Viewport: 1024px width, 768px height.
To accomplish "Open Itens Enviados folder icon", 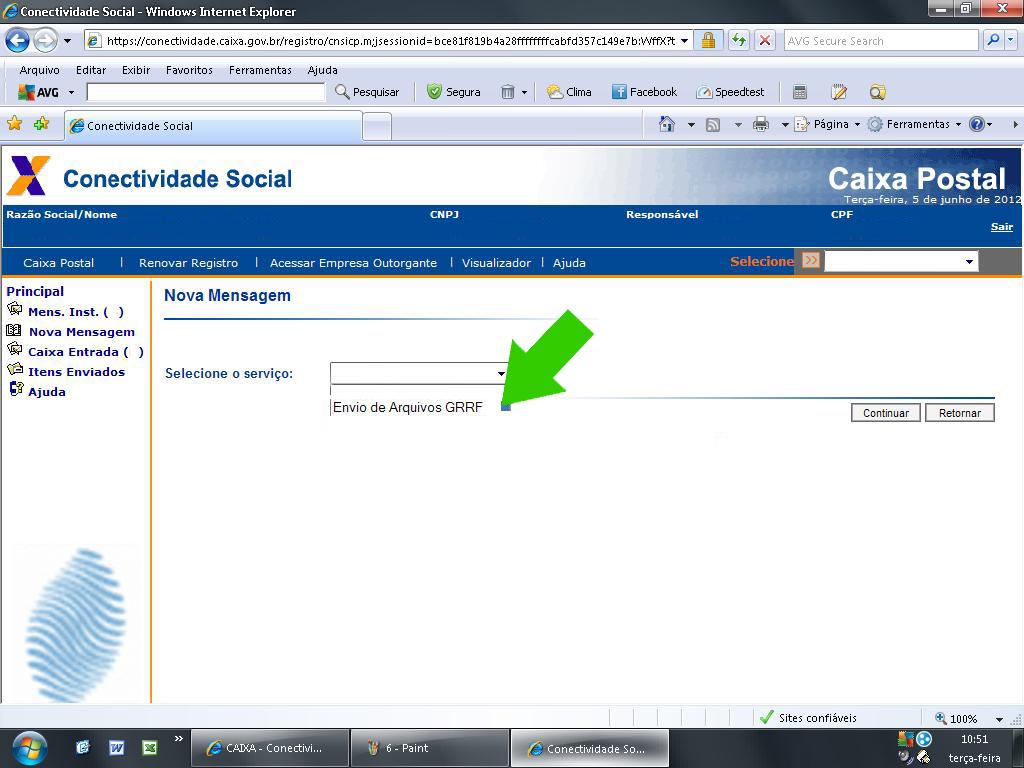I will [x=15, y=371].
